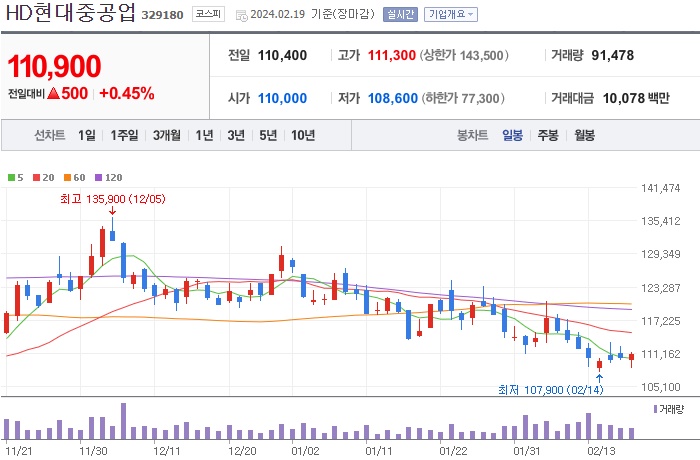This screenshot has height=460, width=700.
Task: Click the 141,474 price axis label
Action: click(x=660, y=188)
